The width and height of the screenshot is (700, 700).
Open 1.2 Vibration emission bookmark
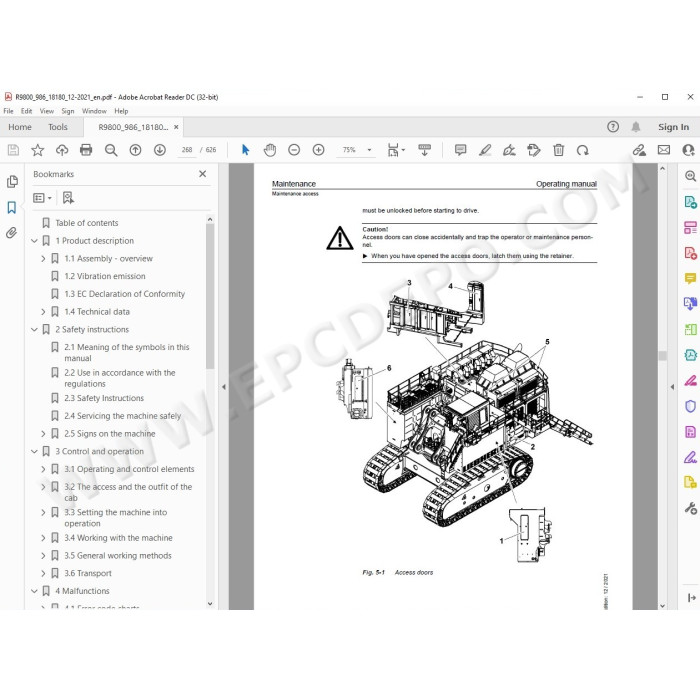(x=105, y=276)
